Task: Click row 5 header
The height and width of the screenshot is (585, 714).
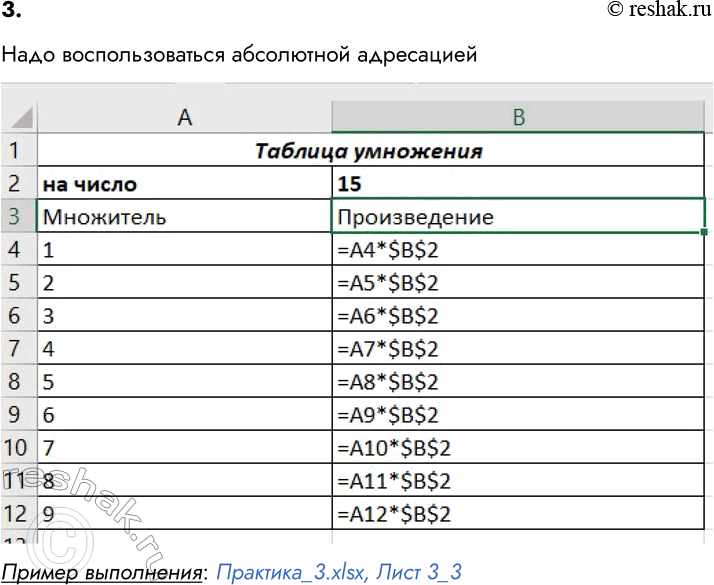Action: pyautogui.click(x=17, y=282)
